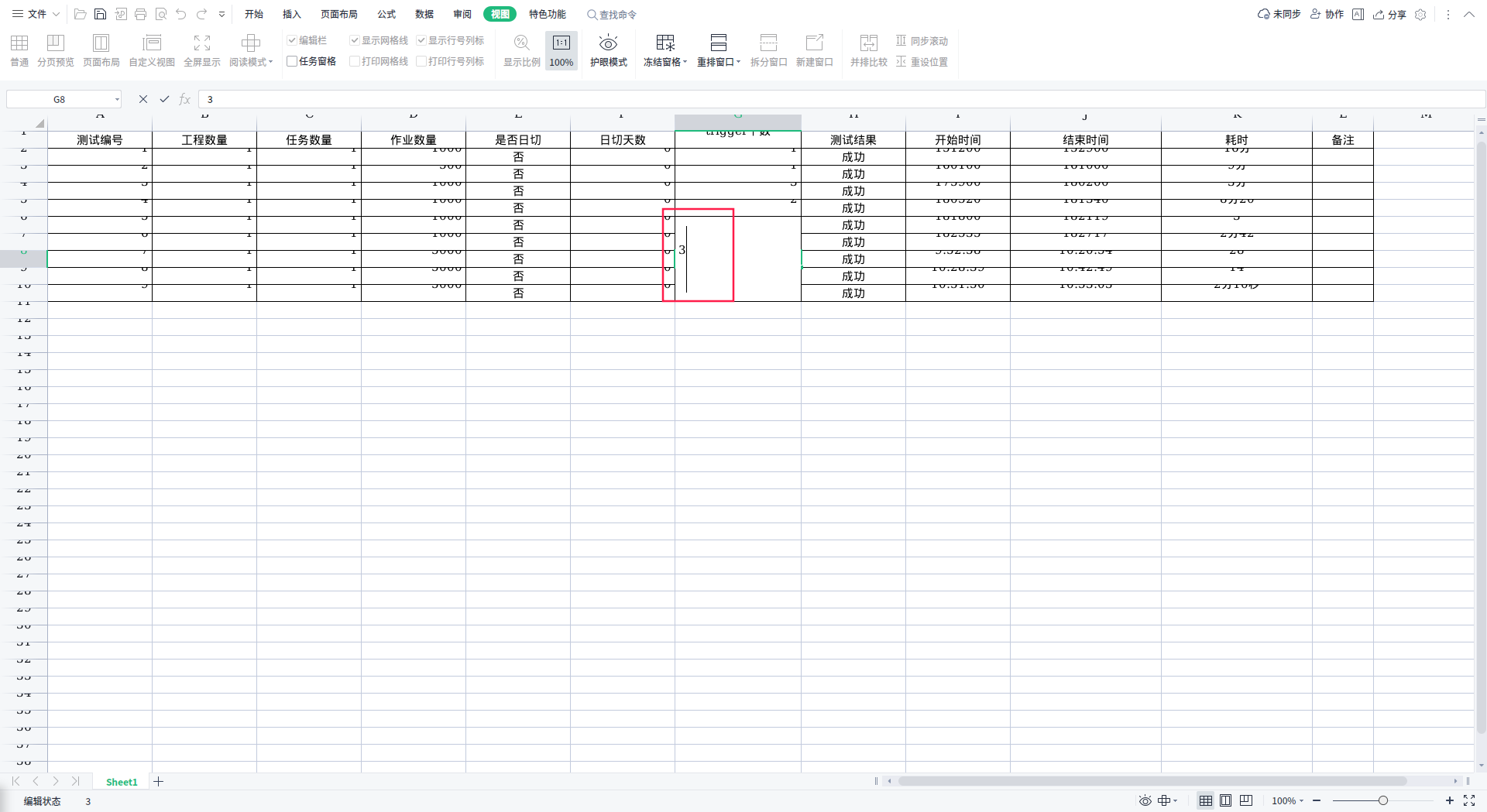The width and height of the screenshot is (1487, 812).
Task: Enable the Task Pane (任务窗格) checkbox
Action: (x=311, y=61)
